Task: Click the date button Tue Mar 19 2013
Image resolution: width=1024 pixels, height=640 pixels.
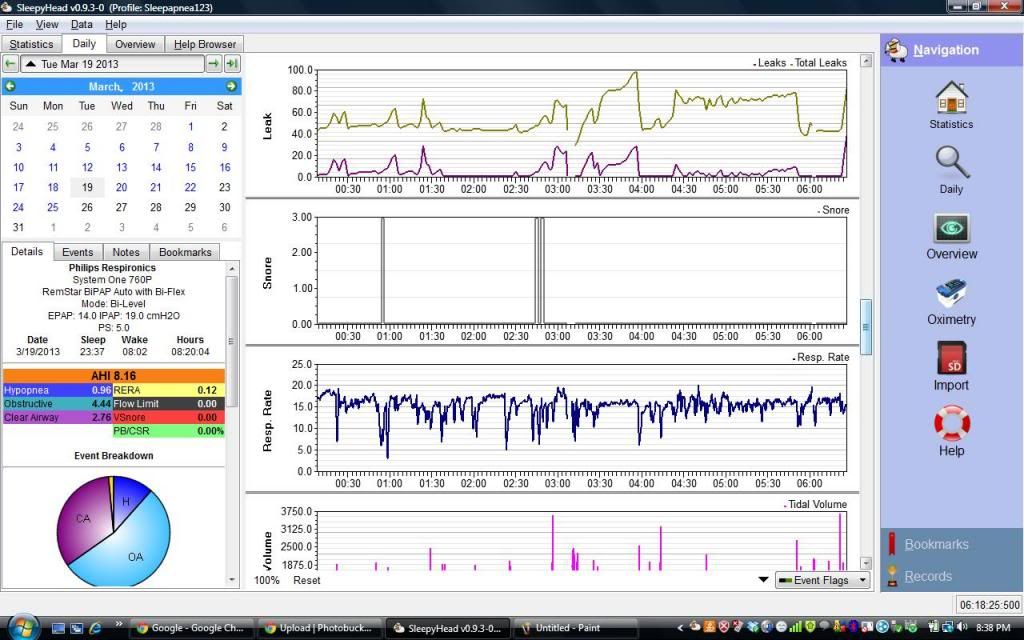Action: pyautogui.click(x=112, y=64)
